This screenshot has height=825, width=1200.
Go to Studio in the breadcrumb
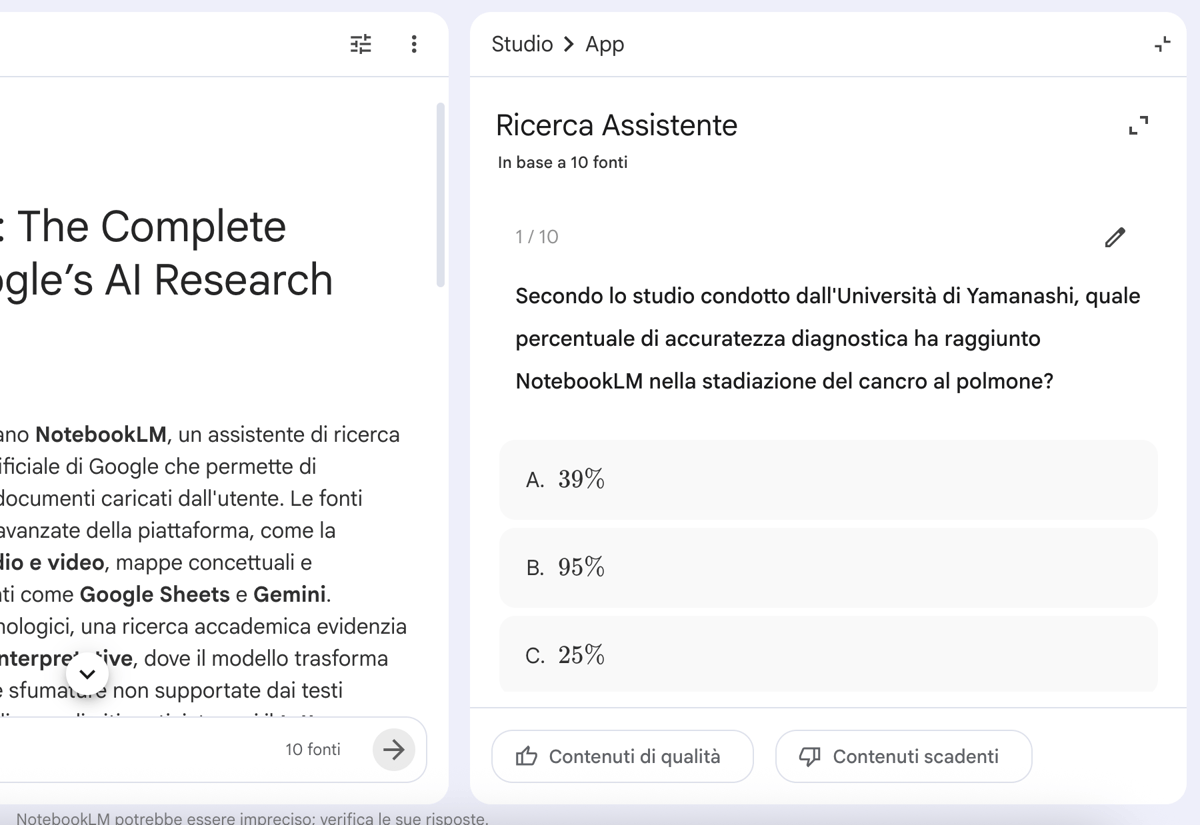pyautogui.click(x=522, y=44)
